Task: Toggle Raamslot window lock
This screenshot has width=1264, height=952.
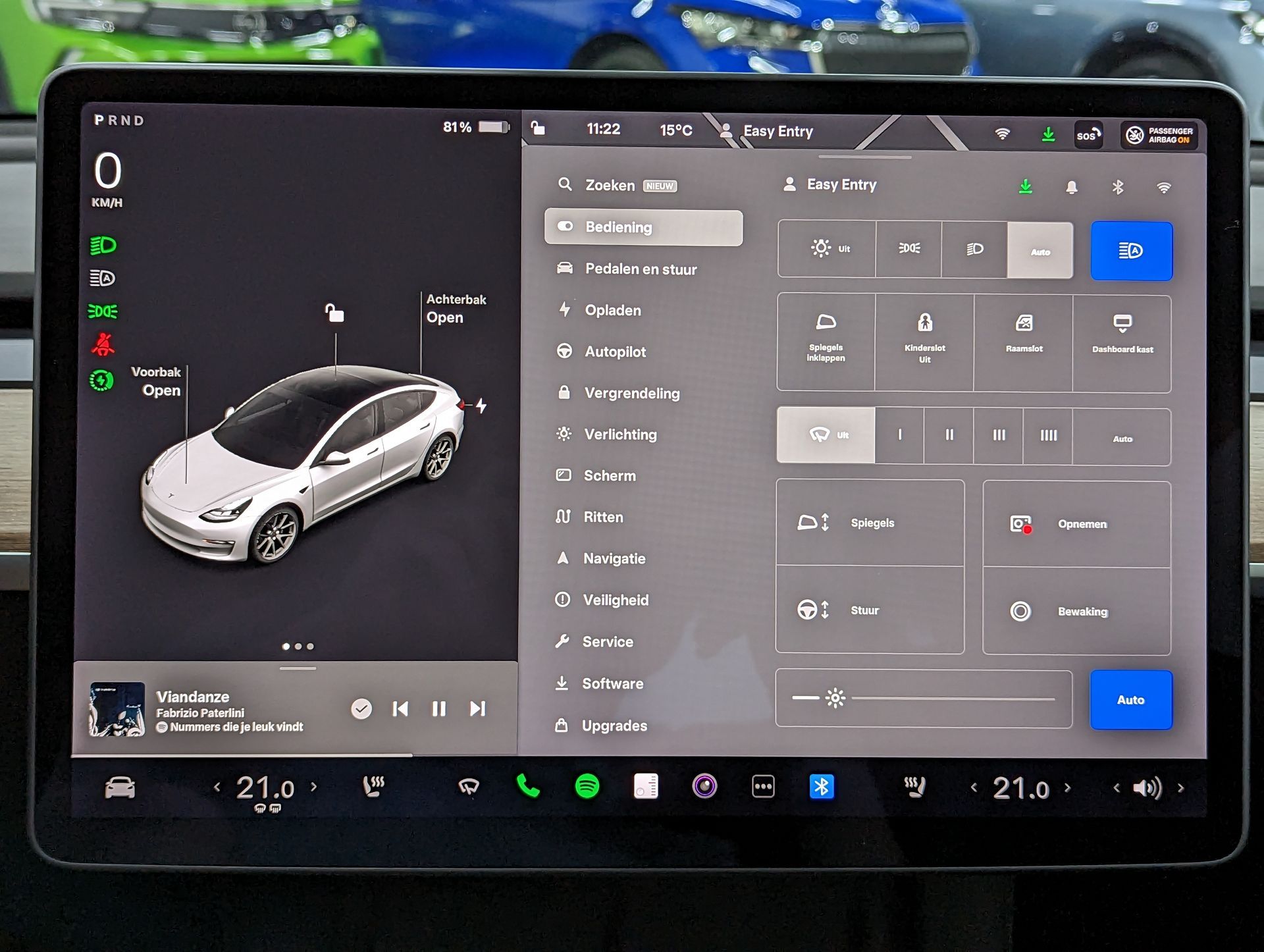Action: [1024, 343]
